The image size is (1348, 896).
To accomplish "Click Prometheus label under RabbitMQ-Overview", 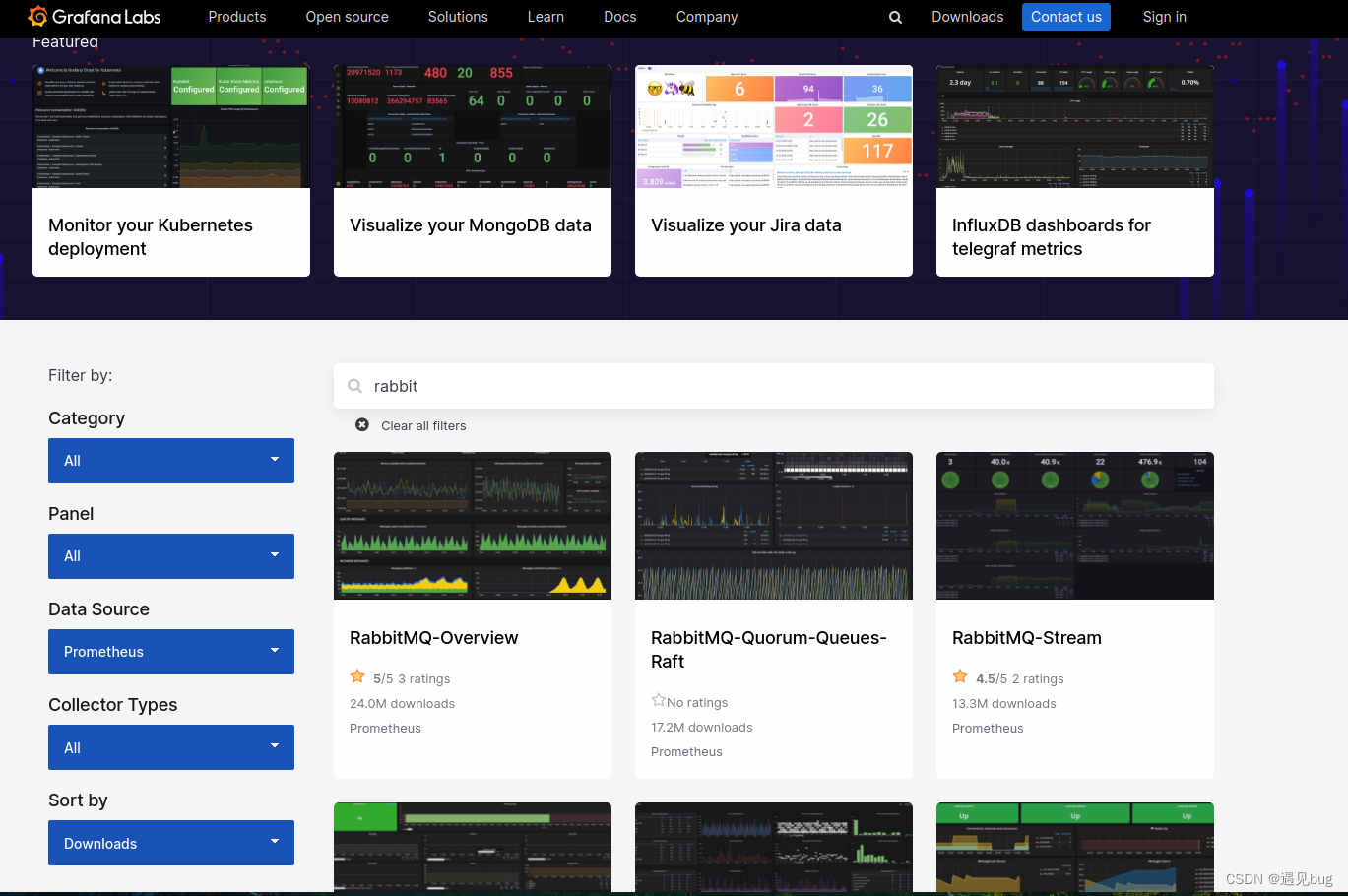I will tap(386, 729).
